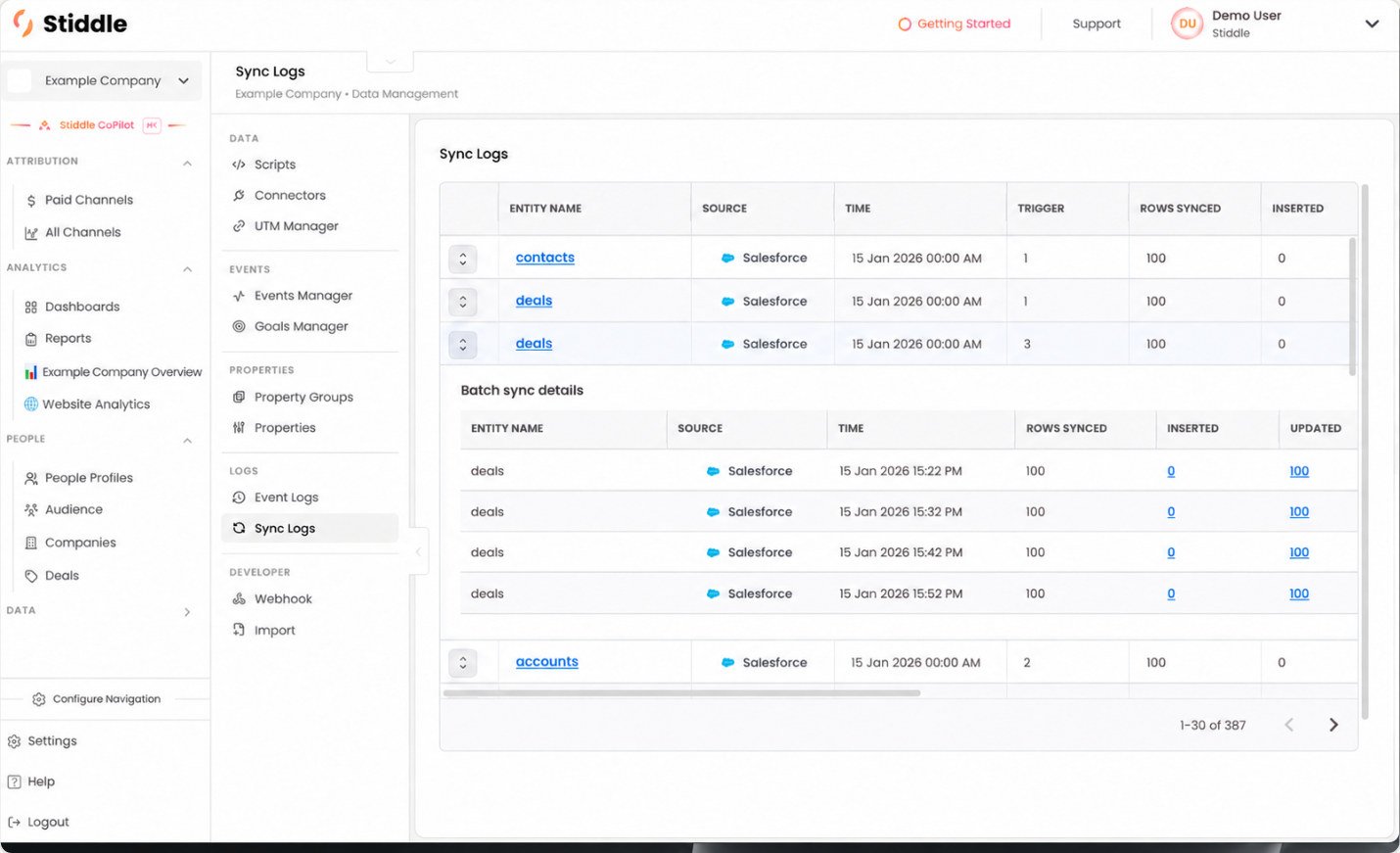1400x853 pixels.
Task: Open Properties menu item
Action: click(285, 428)
